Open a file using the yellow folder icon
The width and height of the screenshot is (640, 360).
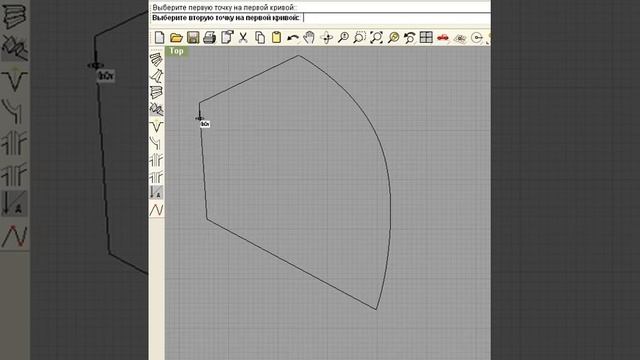point(176,38)
